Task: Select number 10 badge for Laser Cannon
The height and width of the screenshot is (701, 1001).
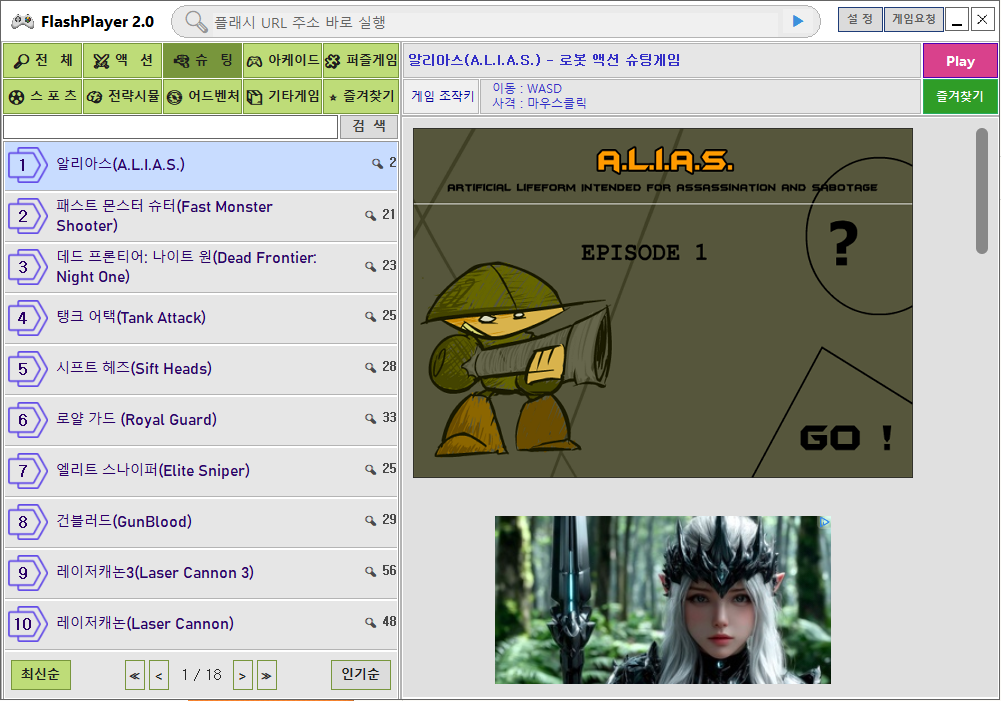Action: pyautogui.click(x=27, y=624)
